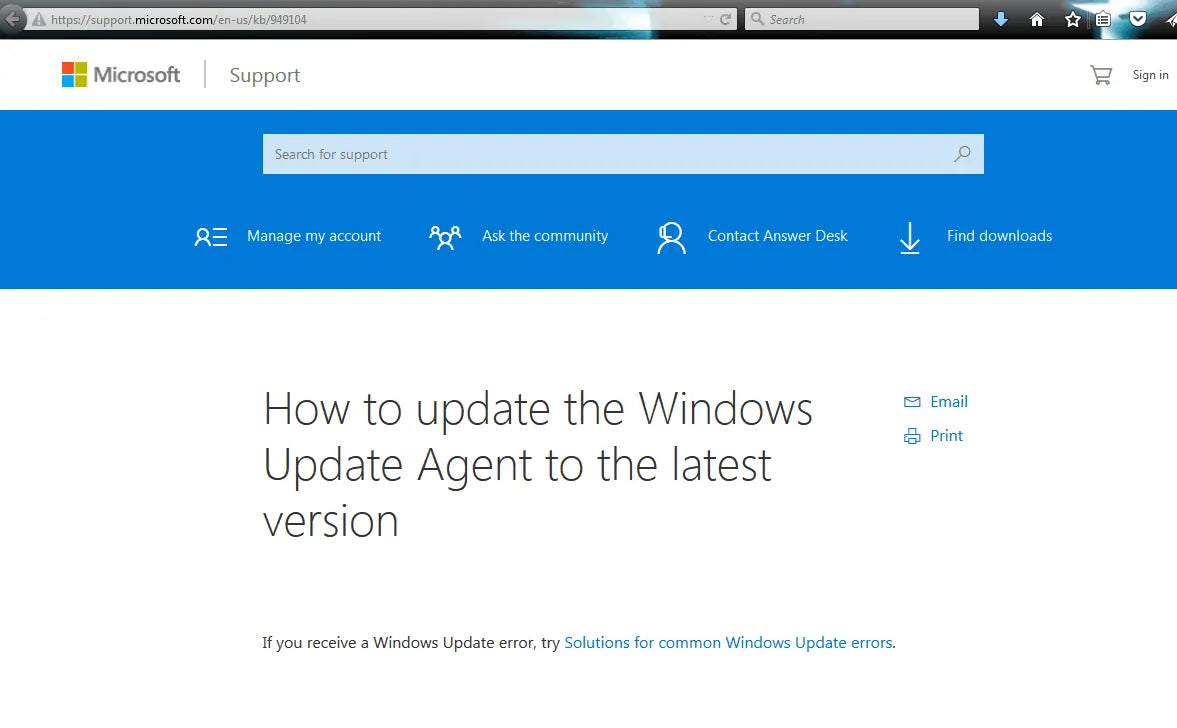
Task: Go to Find downloads
Action: pos(975,236)
